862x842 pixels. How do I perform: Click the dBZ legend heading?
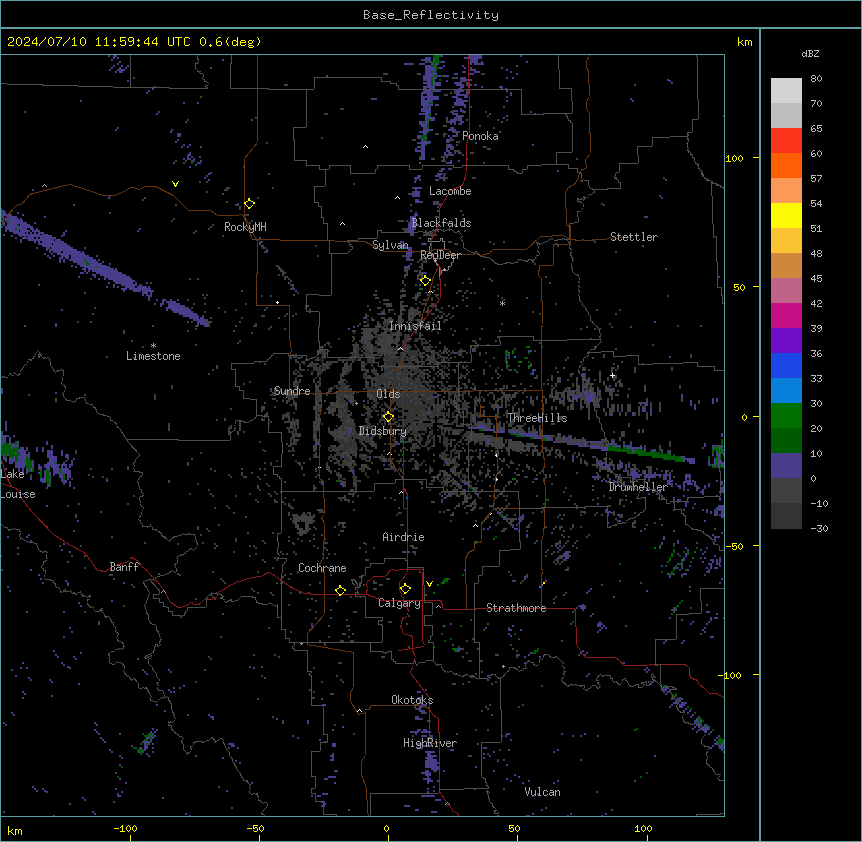(810, 54)
